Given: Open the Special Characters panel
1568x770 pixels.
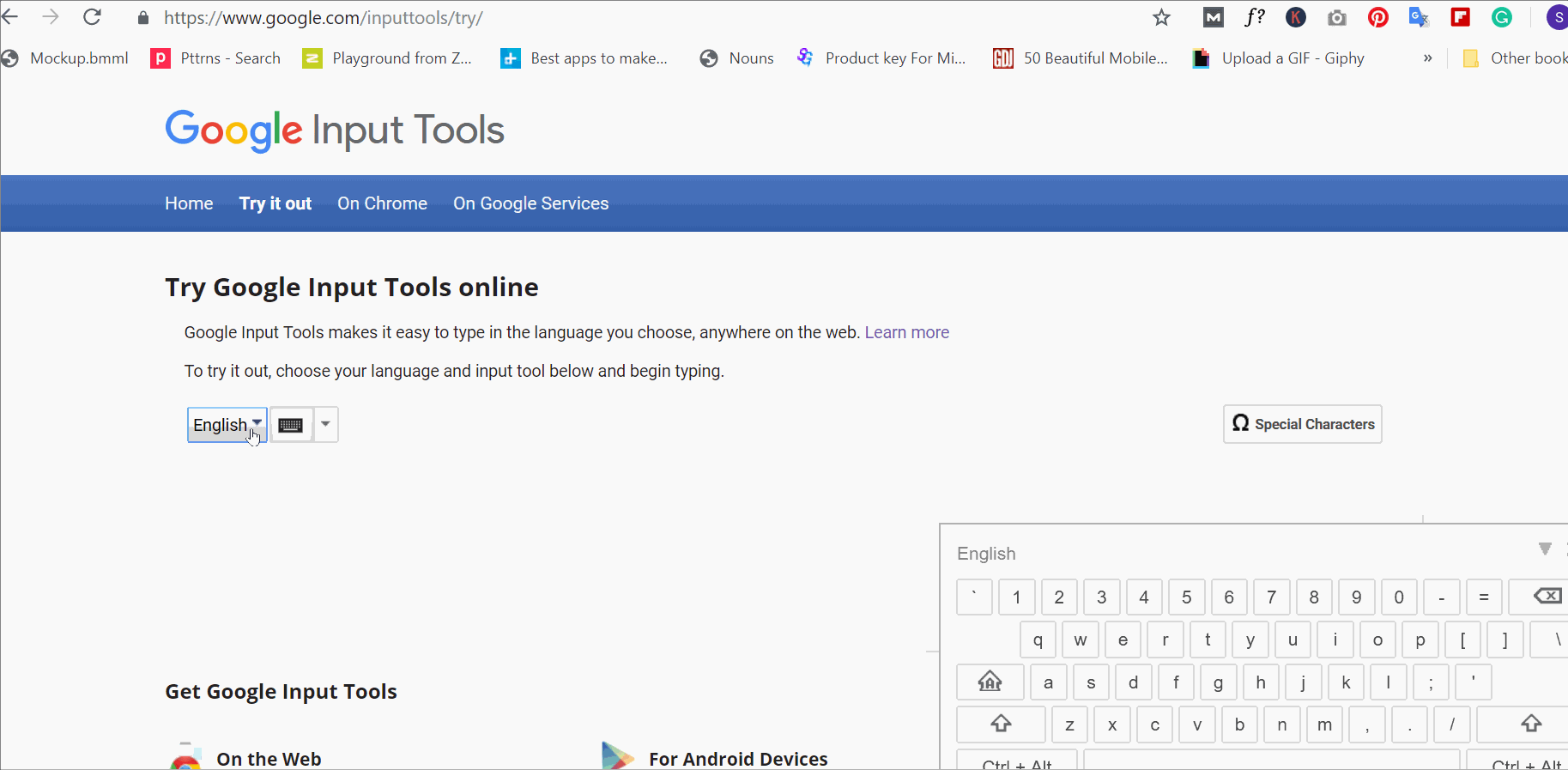Looking at the screenshot, I should [1303, 424].
